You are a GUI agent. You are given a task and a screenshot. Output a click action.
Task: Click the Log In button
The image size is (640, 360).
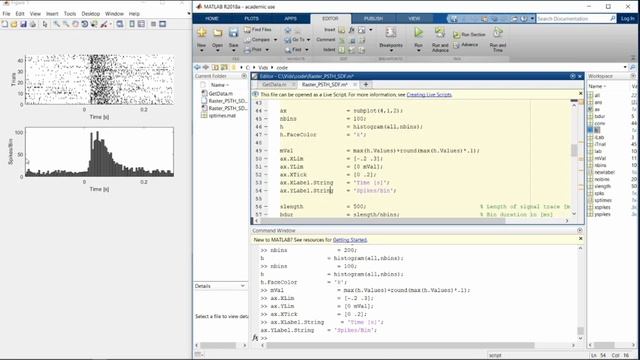[627, 19]
